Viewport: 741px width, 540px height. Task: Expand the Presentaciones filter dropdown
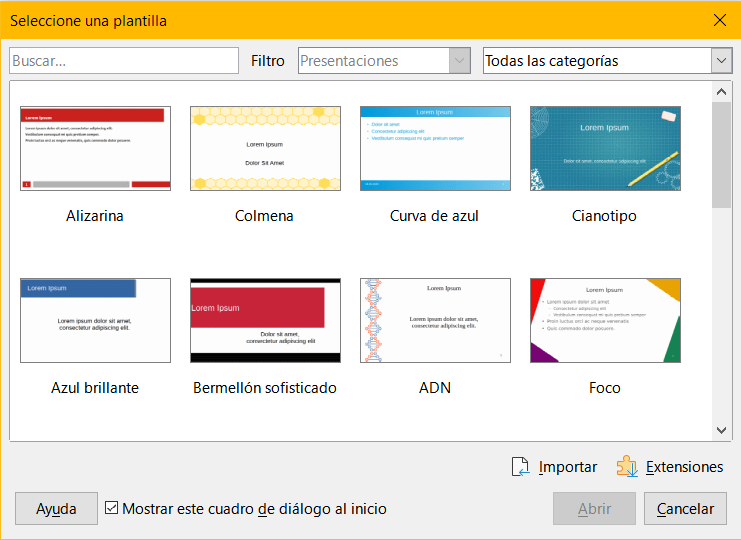[460, 61]
